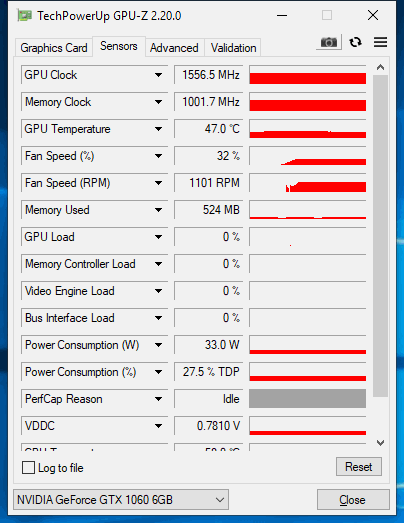Click scrollbar up arrow
The height and width of the screenshot is (523, 404).
tap(380, 68)
